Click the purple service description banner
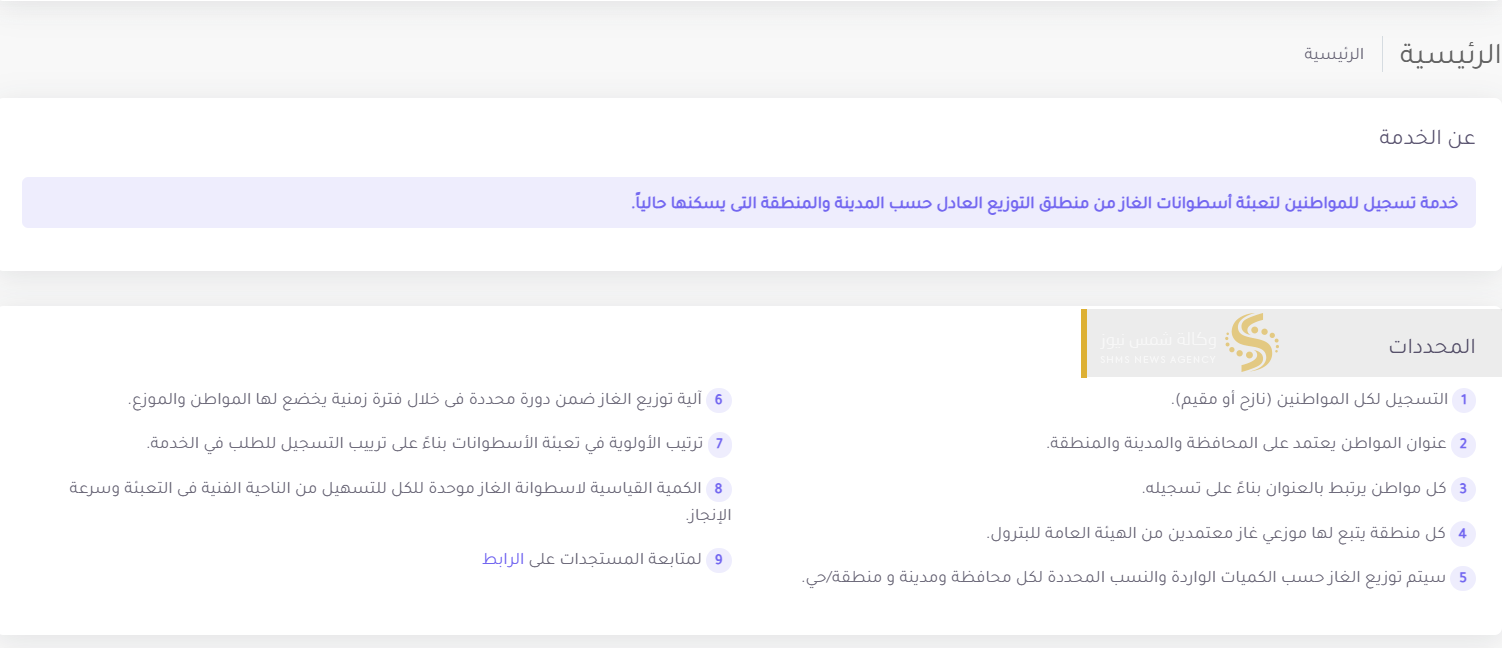1502x648 pixels. 750,202
